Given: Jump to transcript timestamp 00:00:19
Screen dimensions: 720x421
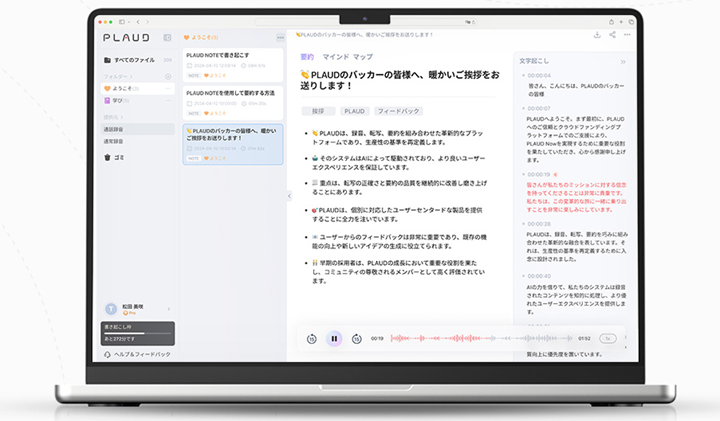Looking at the screenshot, I should tap(539, 174).
